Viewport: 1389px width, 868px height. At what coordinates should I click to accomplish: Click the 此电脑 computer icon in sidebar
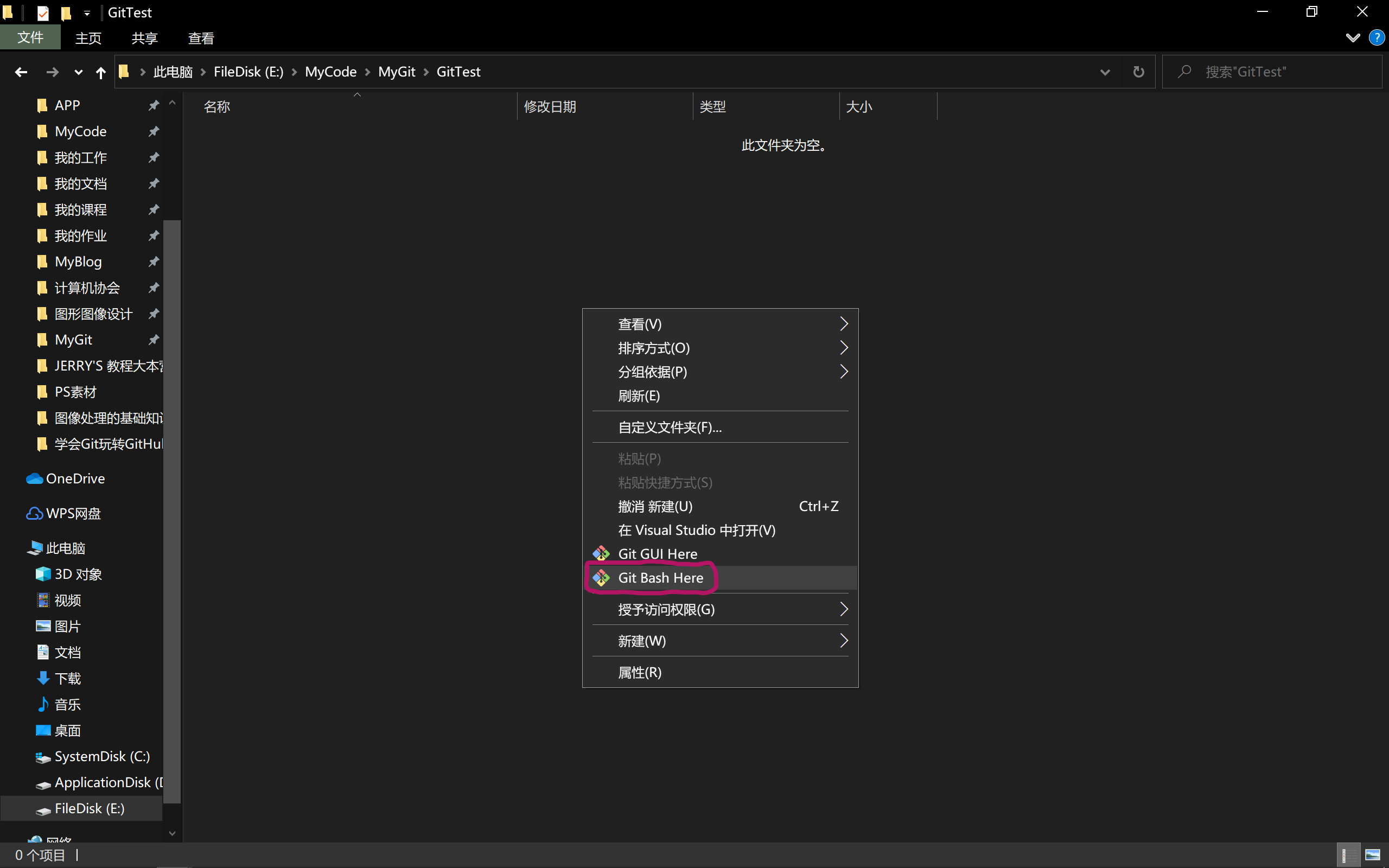(x=34, y=548)
